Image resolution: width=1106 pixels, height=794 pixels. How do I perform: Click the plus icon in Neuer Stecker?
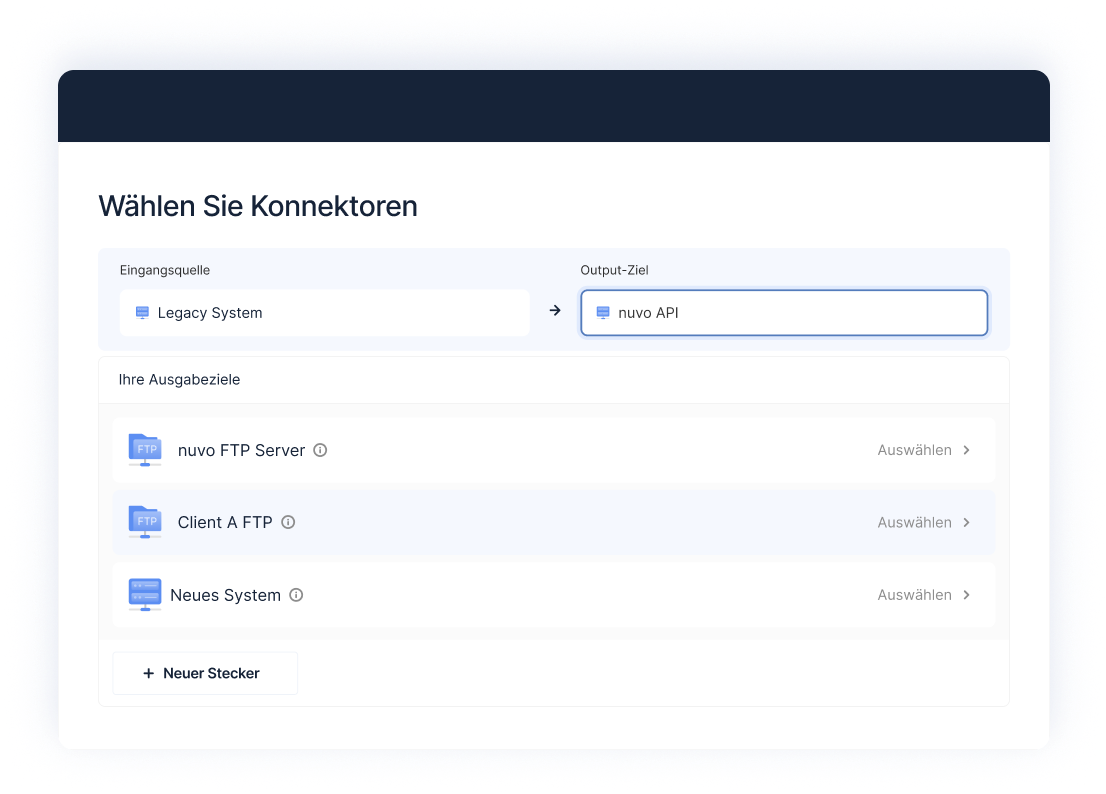pyautogui.click(x=148, y=673)
